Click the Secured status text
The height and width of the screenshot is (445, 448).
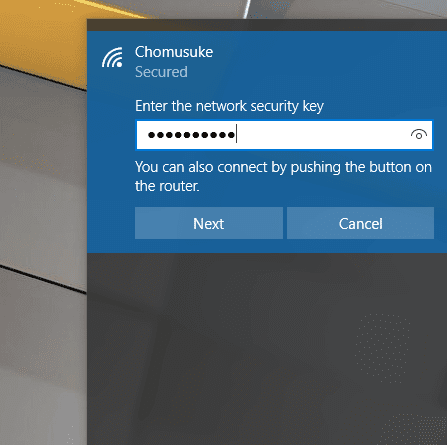pyautogui.click(x=161, y=72)
